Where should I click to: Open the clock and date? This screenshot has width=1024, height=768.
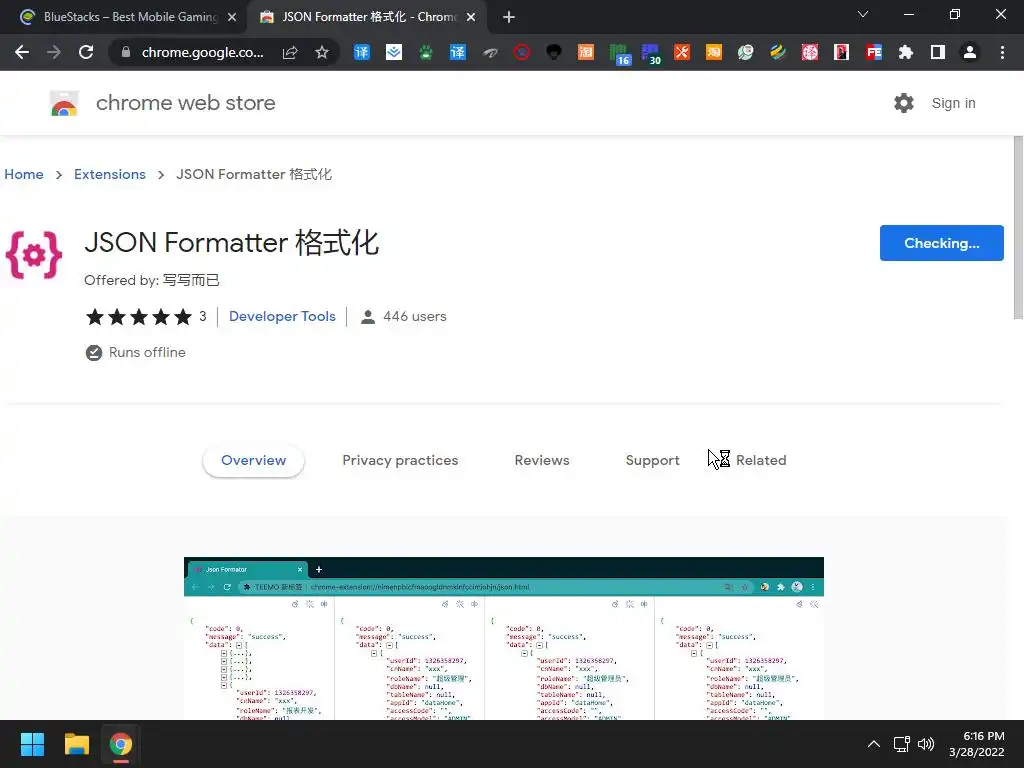977,744
